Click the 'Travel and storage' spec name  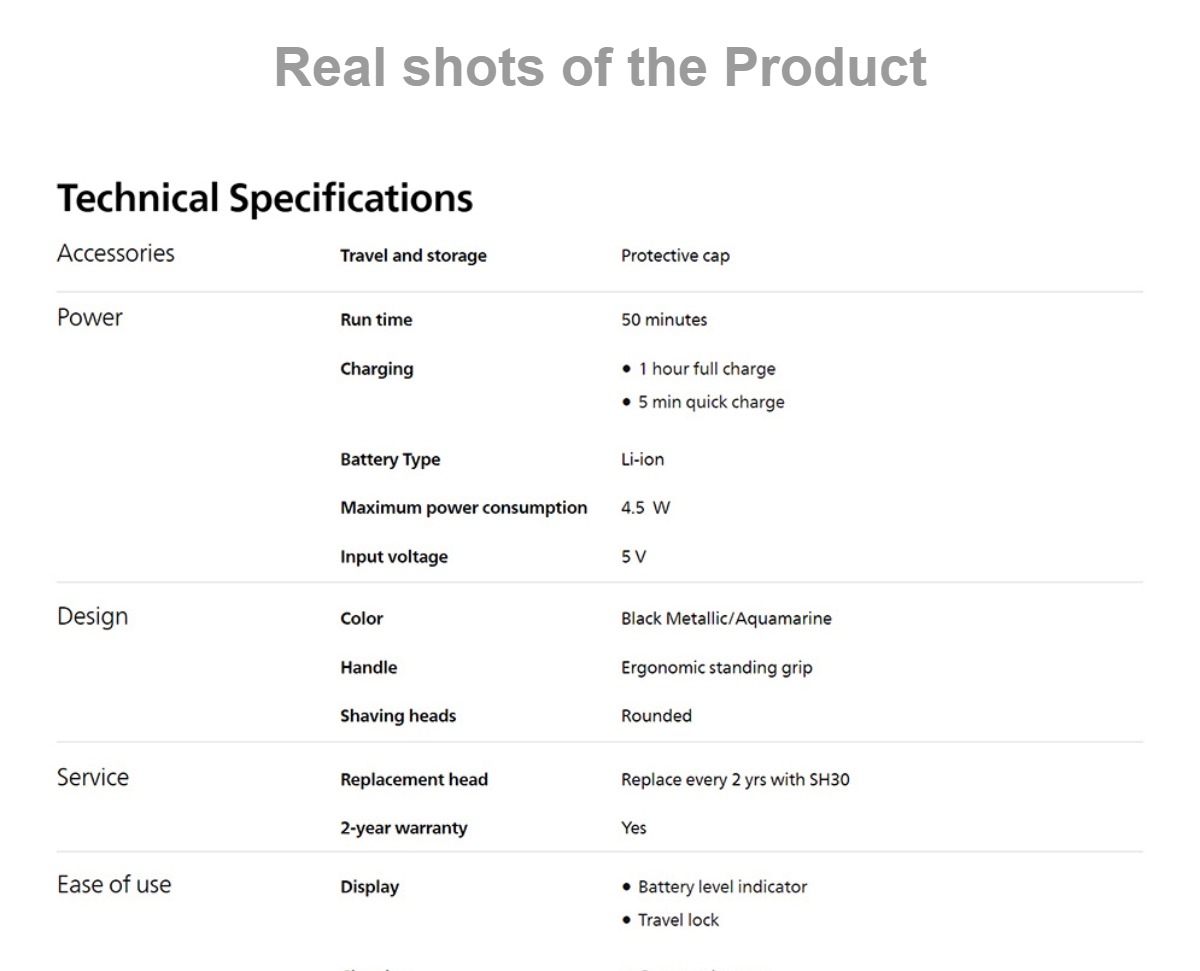click(x=413, y=255)
